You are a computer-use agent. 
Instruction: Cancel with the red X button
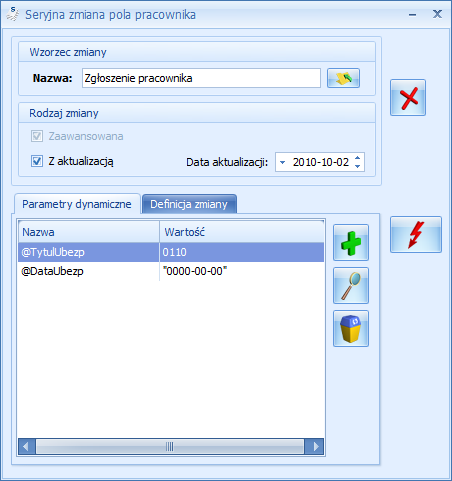408,98
